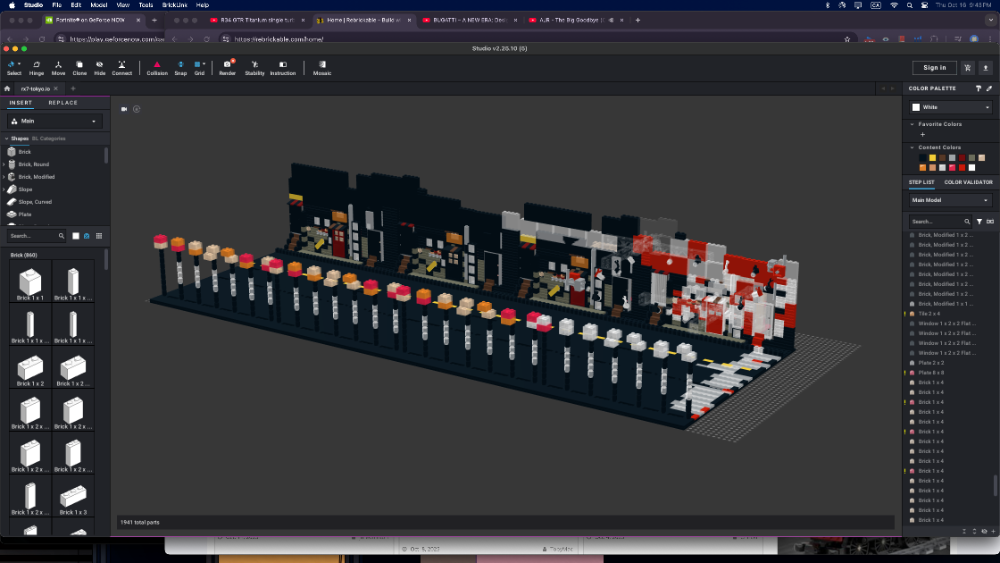Choose the Clone tool
This screenshot has height=563, width=1000.
(79, 68)
